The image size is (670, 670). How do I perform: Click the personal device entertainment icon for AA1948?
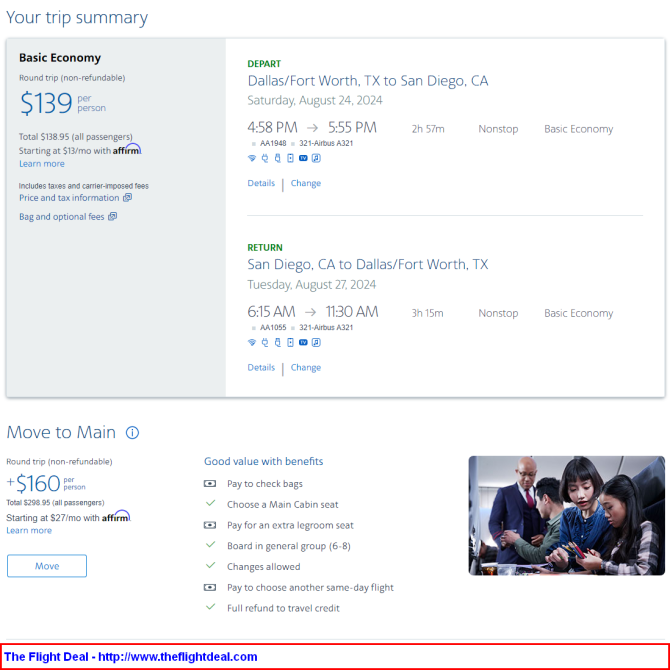290,158
